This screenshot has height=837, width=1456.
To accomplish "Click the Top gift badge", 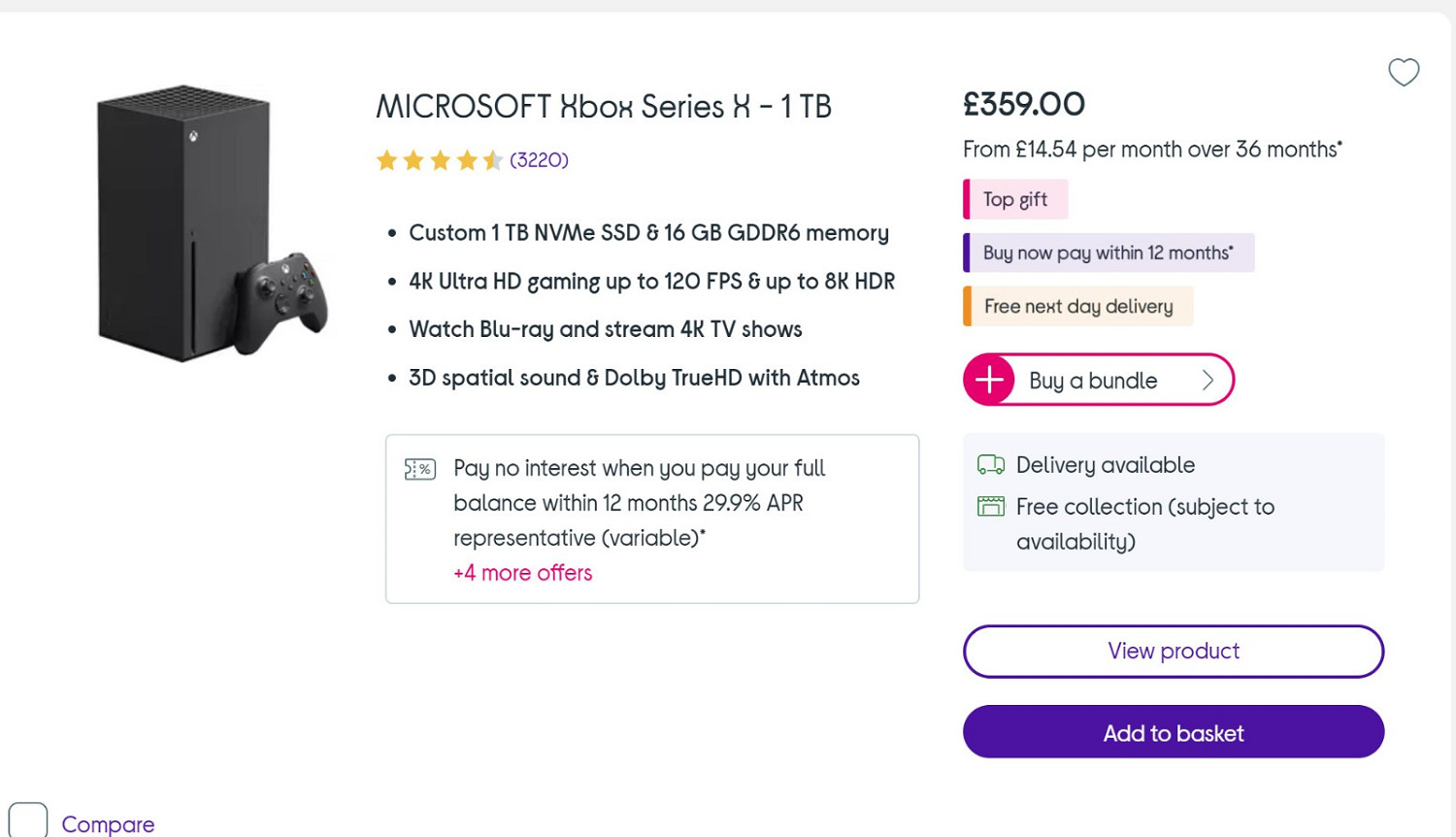I will [x=1014, y=199].
